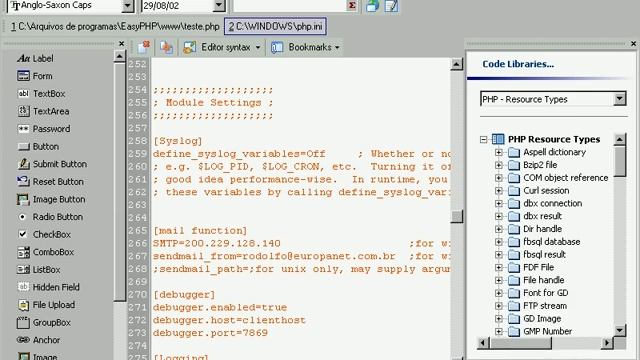640x360 pixels.
Task: Click the resource tree scroll up arrow
Action: point(620,140)
